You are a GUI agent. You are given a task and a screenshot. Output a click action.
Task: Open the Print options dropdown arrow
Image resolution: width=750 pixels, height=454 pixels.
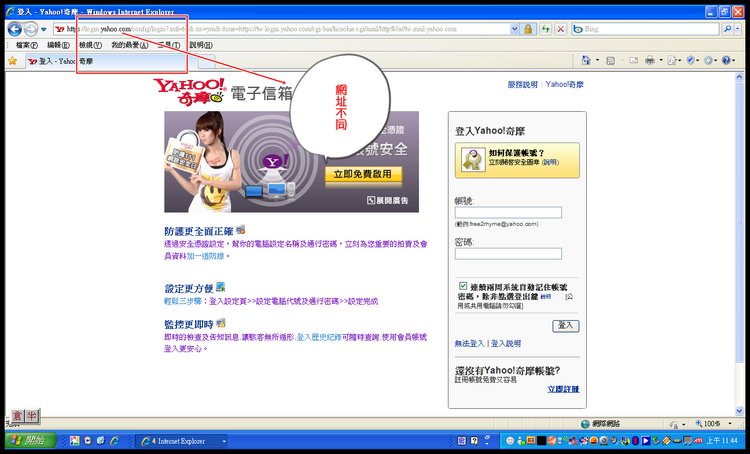point(661,60)
